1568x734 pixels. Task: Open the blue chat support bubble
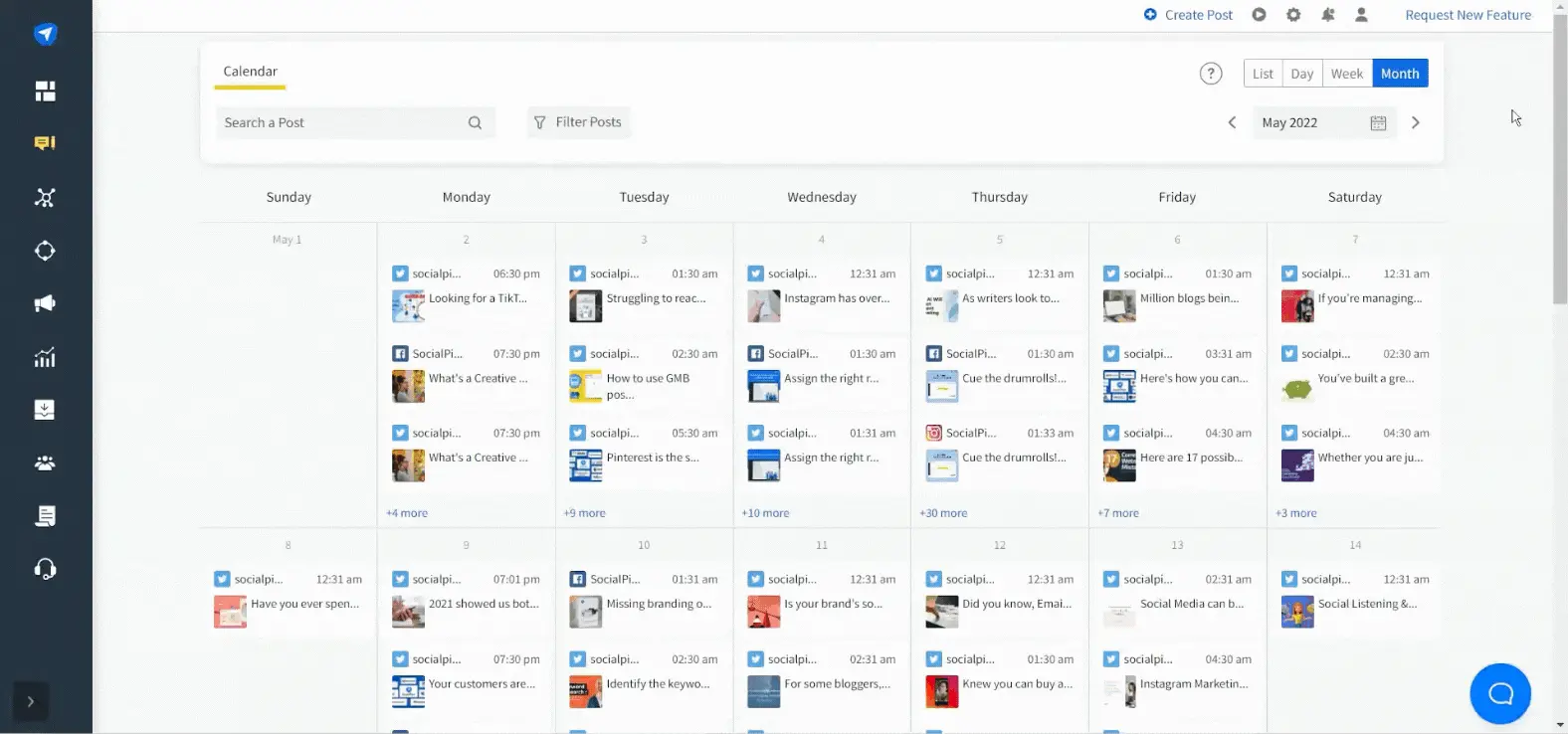pos(1499,693)
